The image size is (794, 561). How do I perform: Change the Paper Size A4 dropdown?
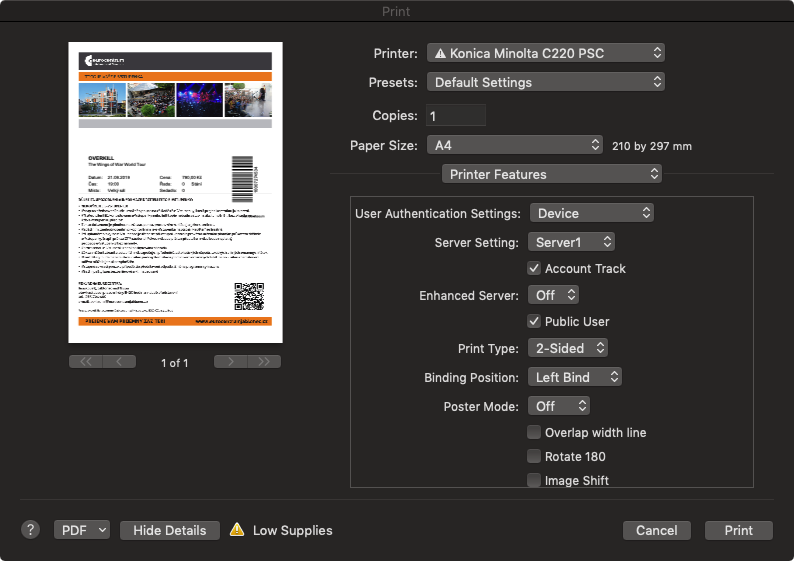tap(515, 145)
